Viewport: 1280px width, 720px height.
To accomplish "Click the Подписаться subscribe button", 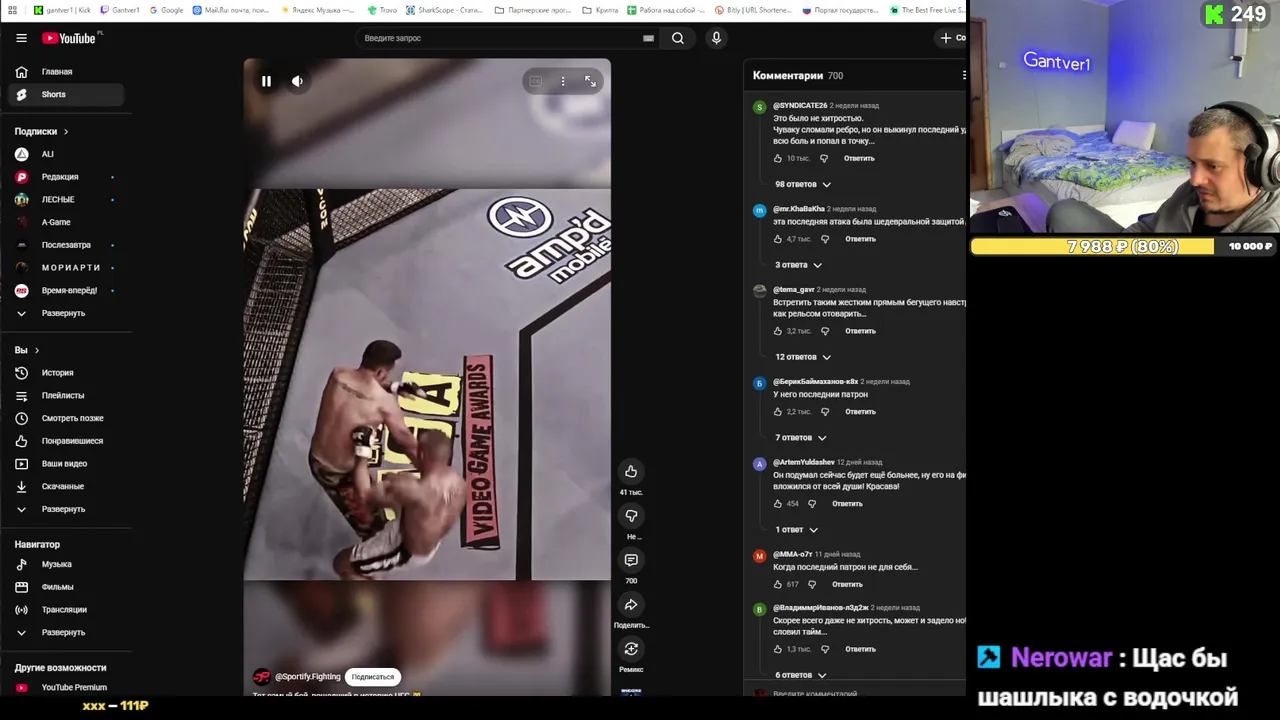I will tap(373, 677).
